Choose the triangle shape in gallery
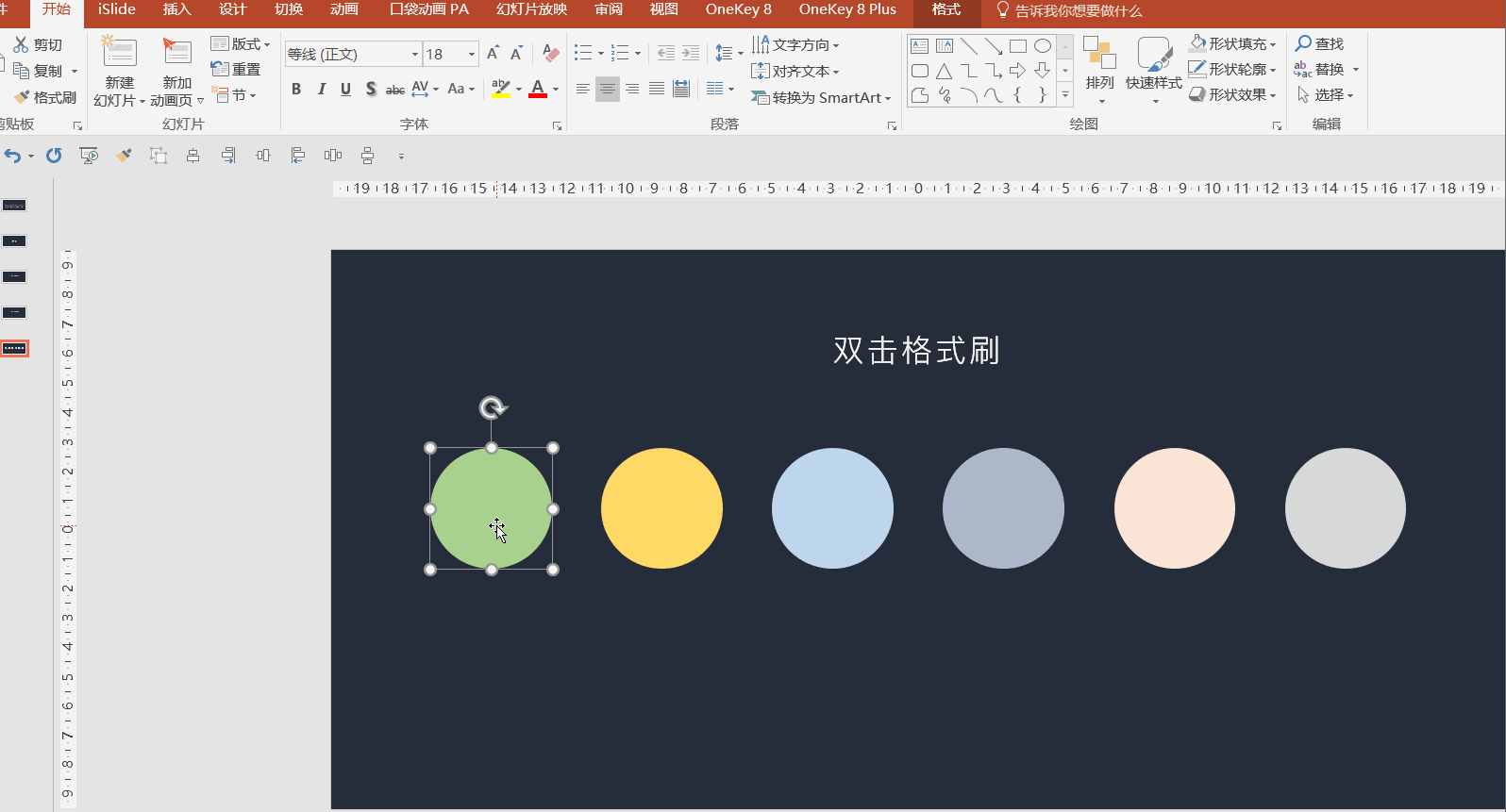 click(x=944, y=71)
